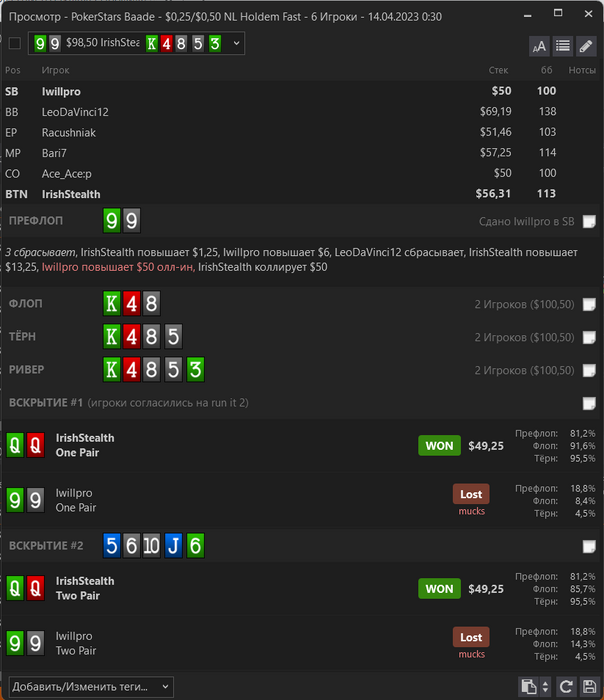Select the LeoDaVinci12 player row
The image size is (604, 700).
(302, 112)
